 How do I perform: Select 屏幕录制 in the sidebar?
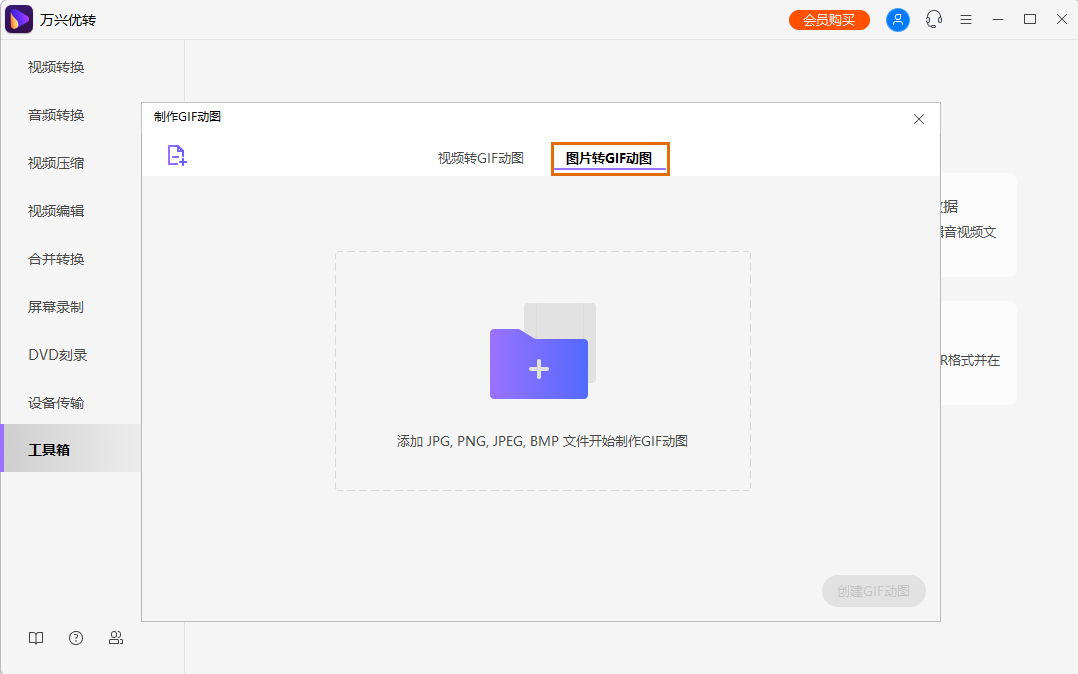coord(56,307)
